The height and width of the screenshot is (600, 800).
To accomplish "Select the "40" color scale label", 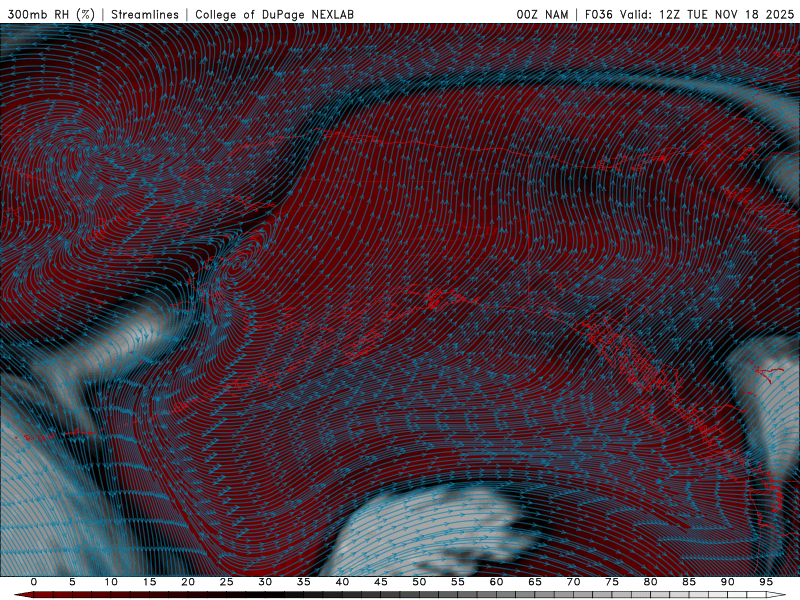I will [x=342, y=582].
